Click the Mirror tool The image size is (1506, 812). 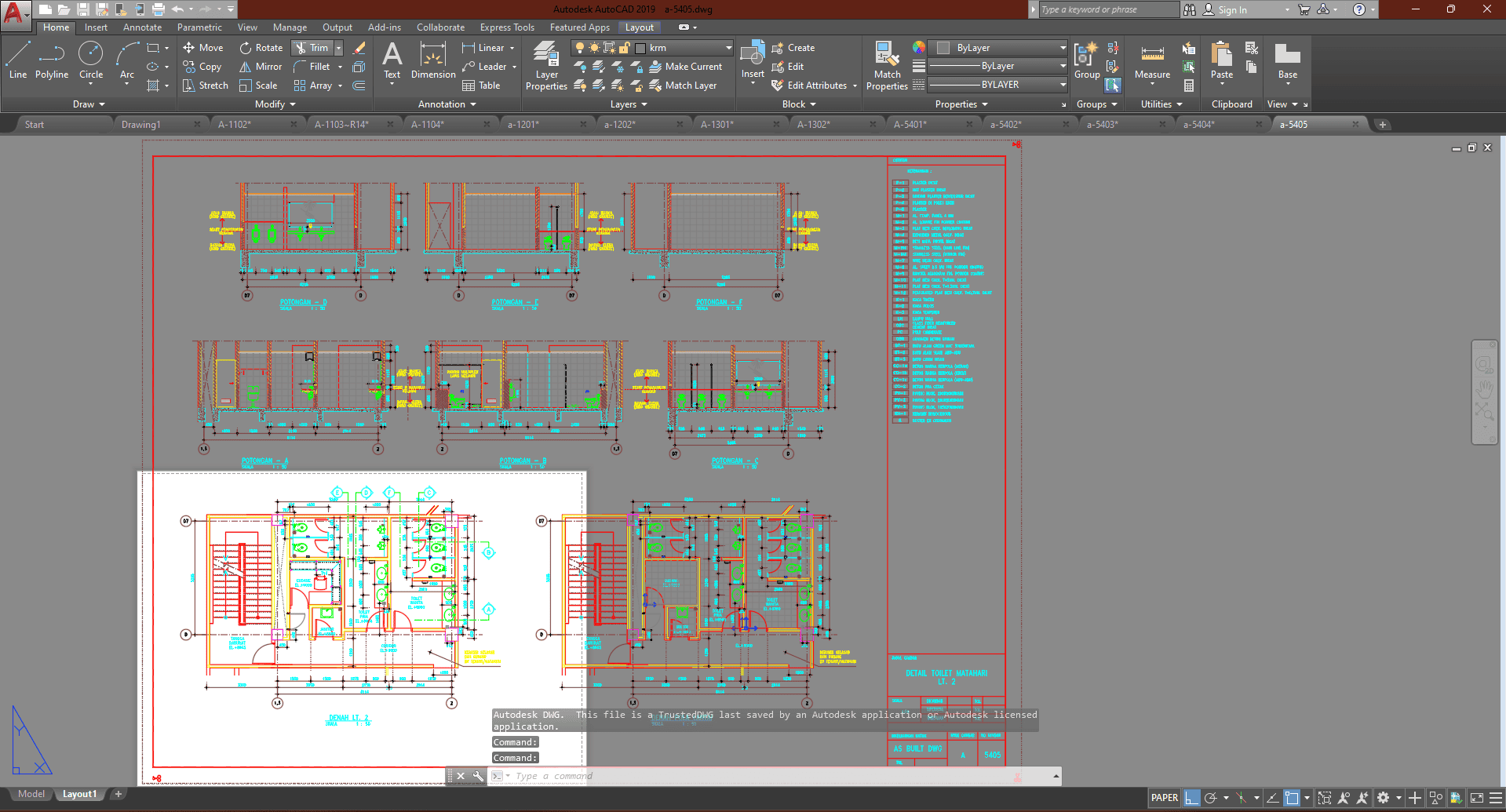pos(261,67)
